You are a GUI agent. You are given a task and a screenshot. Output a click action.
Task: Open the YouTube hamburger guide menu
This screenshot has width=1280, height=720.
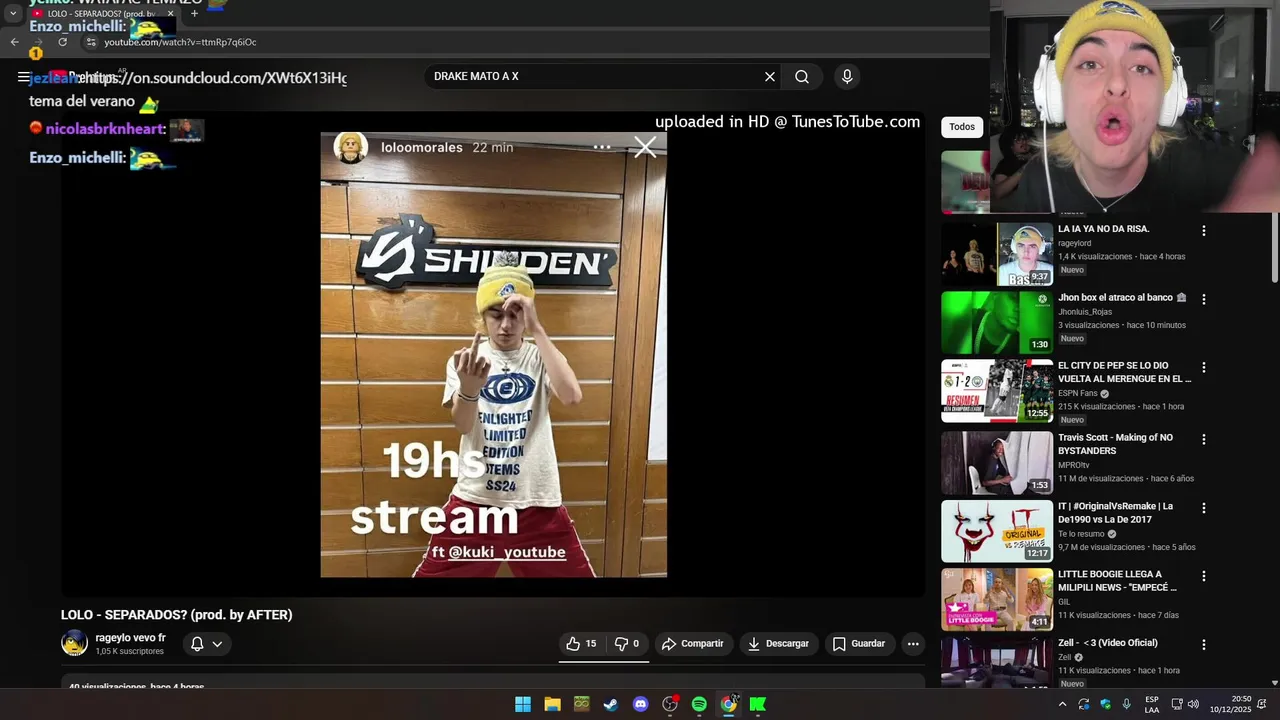tap(23, 77)
